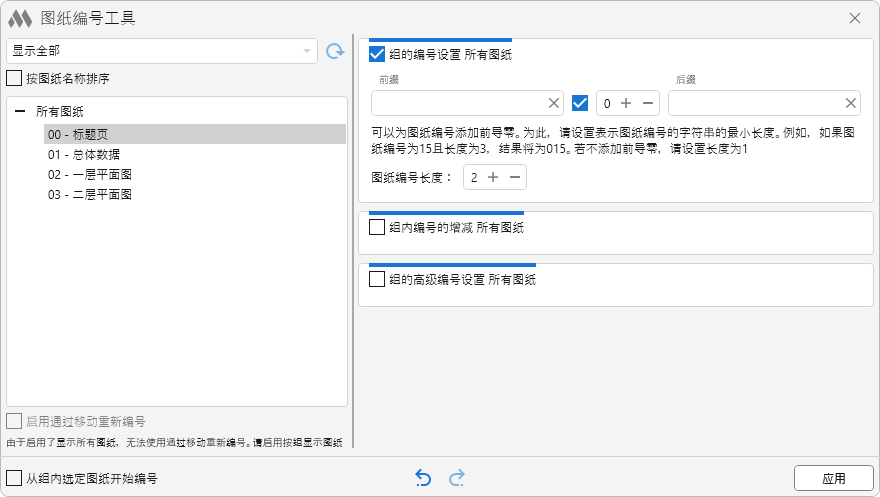Enable 組内编号的增减 所有图纸 checkbox
Viewport: 880px width, 497px height.
[x=377, y=227]
